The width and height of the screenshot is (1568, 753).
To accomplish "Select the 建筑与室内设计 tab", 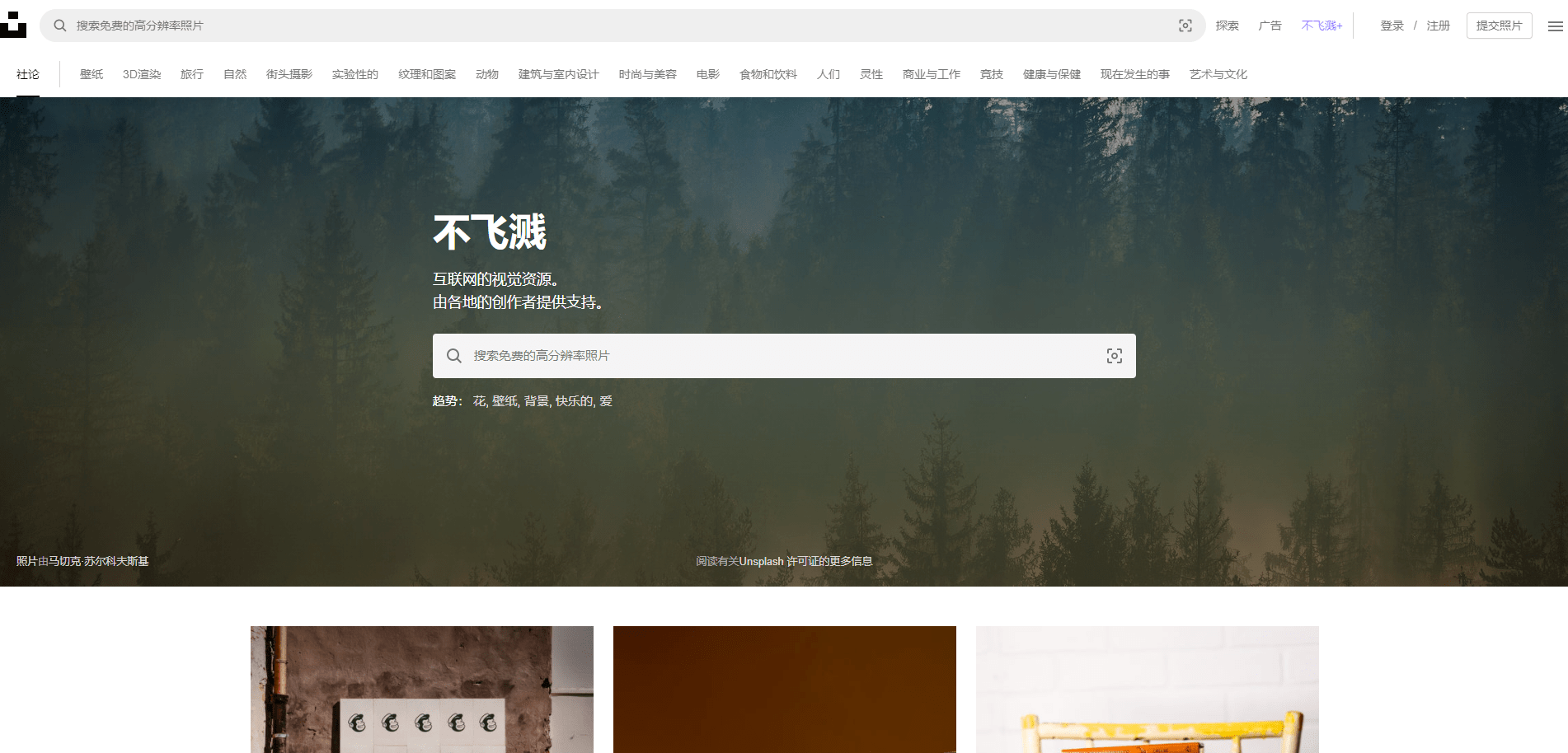I will [x=559, y=74].
